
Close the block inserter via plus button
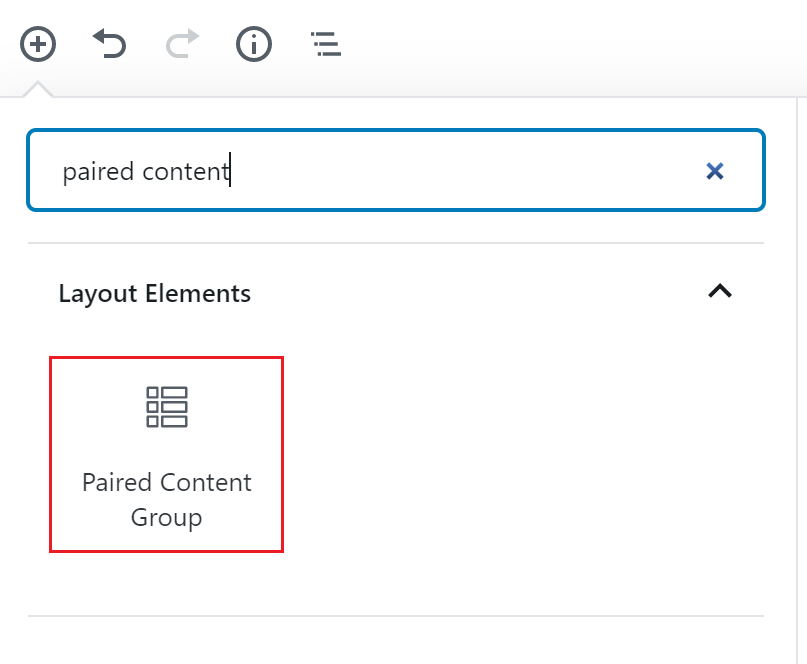38,44
